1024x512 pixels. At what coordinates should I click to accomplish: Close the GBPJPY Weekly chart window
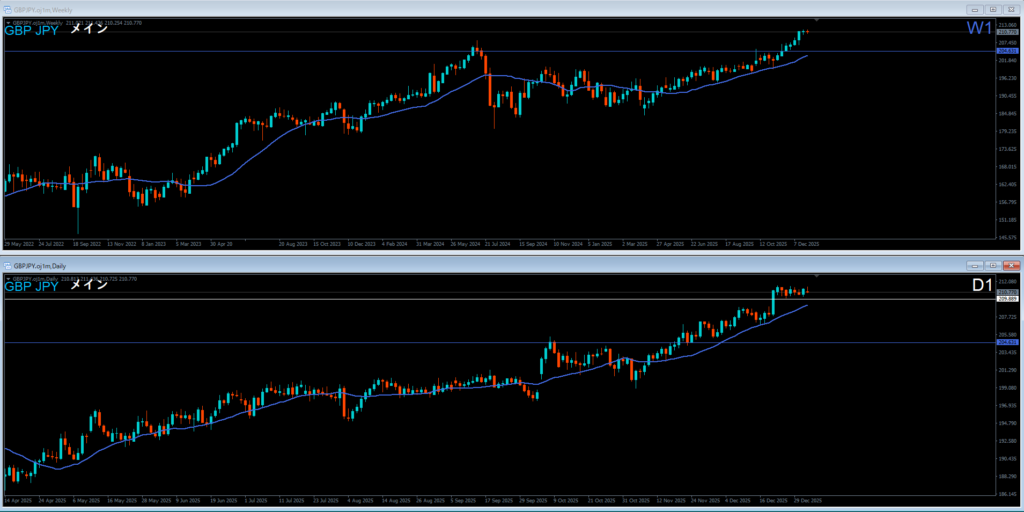pyautogui.click(x=1011, y=10)
